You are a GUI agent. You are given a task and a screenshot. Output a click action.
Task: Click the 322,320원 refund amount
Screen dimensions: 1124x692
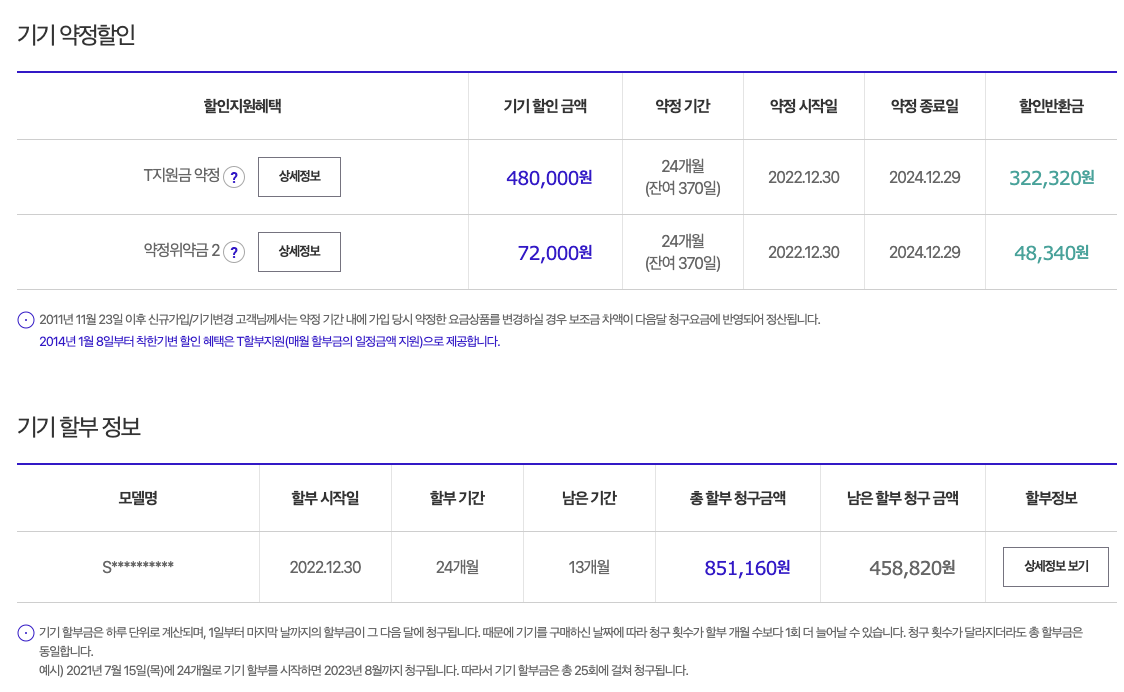pos(1051,178)
